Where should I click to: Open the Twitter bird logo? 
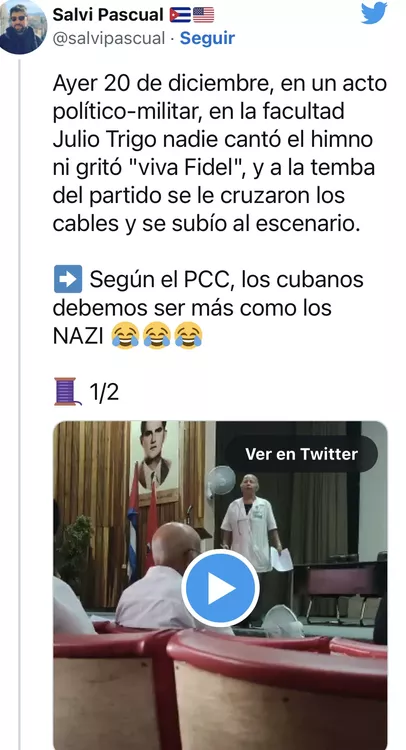[x=374, y=13]
